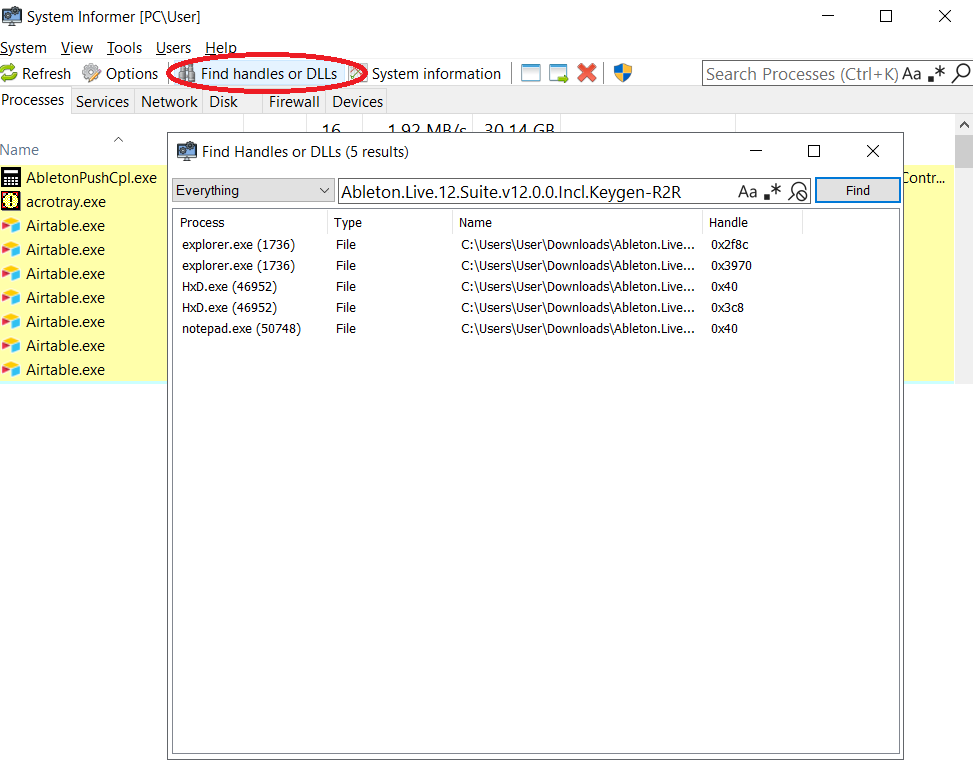This screenshot has height=769, width=973.
Task: Click the main window vertical scrollbar thumb
Action: (964, 151)
